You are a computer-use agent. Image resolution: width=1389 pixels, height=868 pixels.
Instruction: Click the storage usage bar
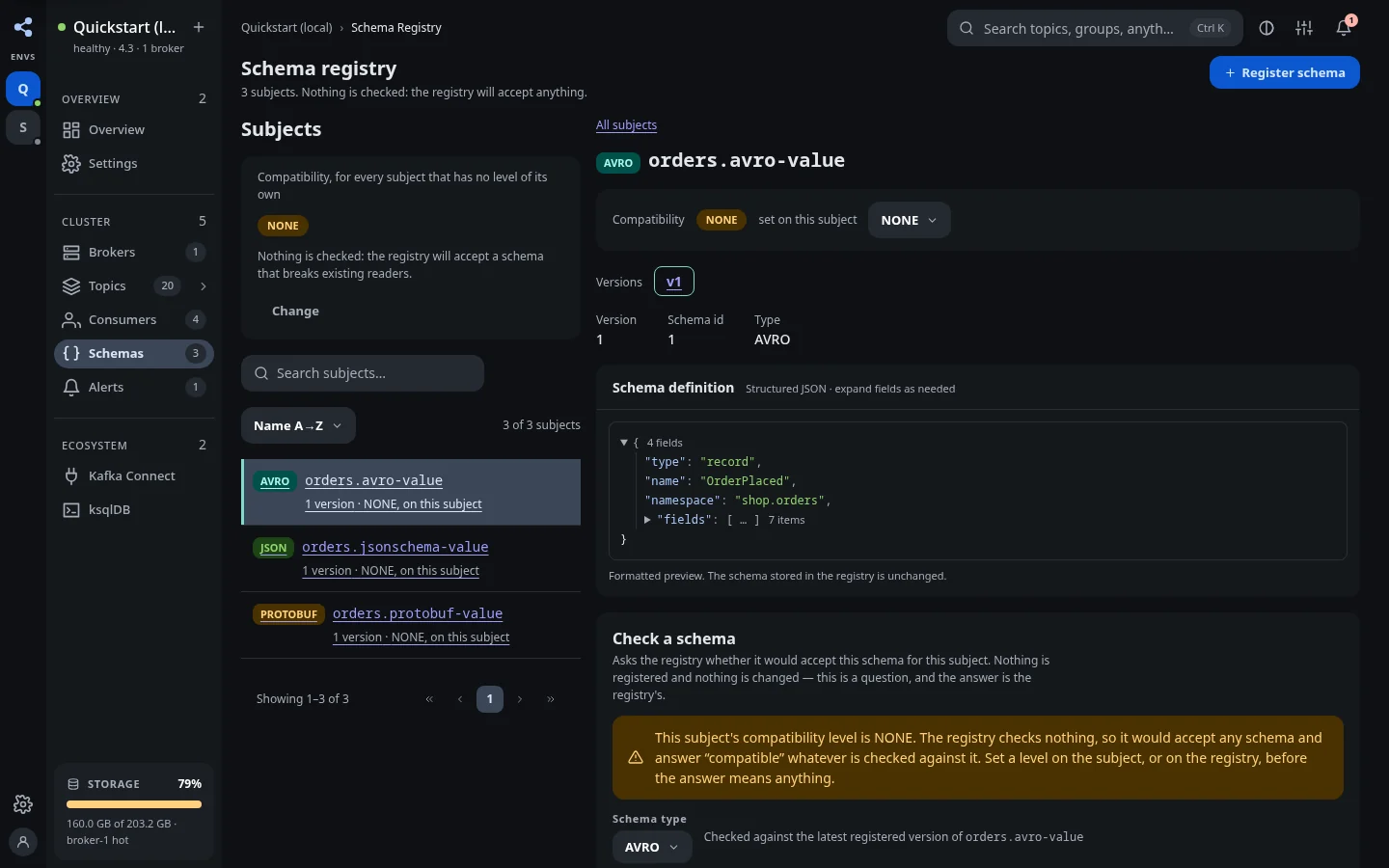click(x=134, y=804)
